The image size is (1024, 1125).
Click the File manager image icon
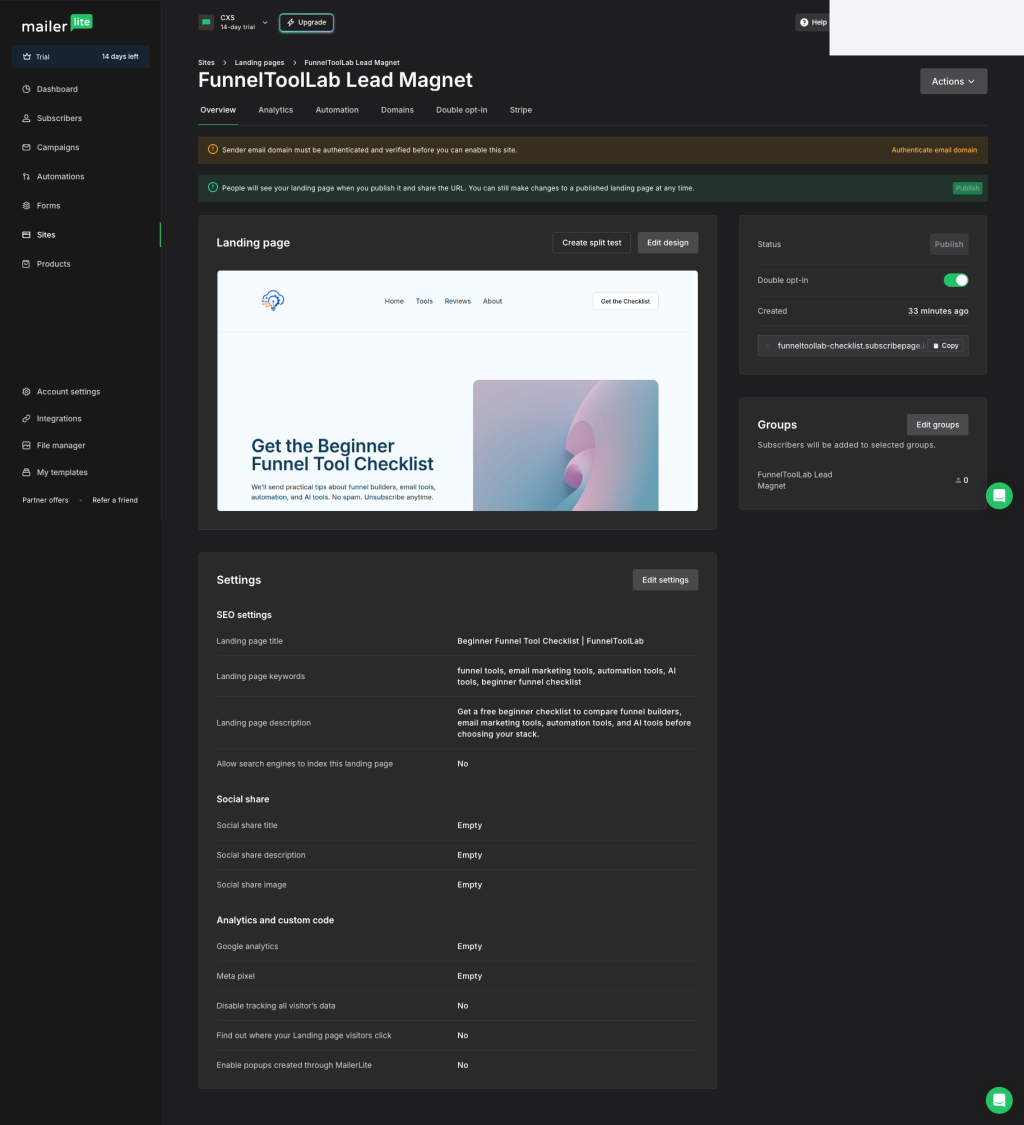pos(27,446)
